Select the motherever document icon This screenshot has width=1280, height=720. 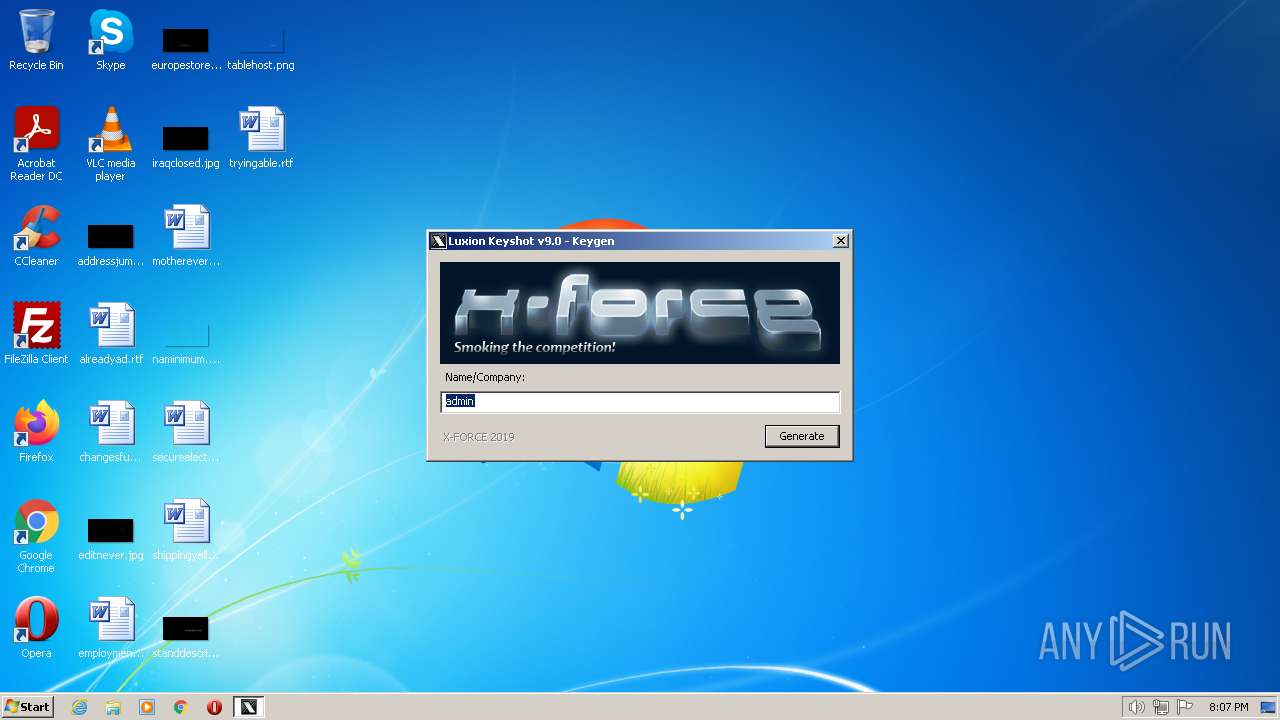pos(186,236)
